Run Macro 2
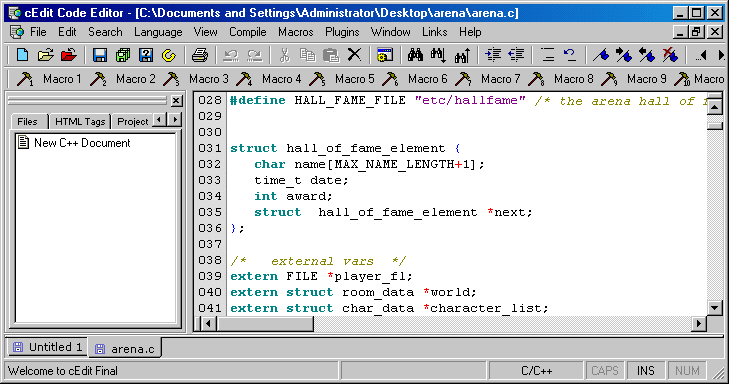This screenshot has height=384, width=729. coord(122,79)
